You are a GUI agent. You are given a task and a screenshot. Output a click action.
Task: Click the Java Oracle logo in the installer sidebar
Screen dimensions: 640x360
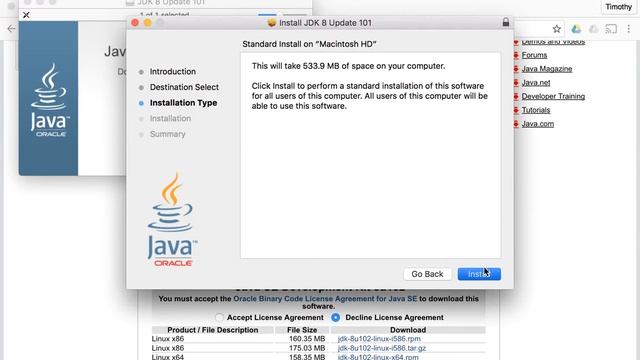tap(172, 220)
